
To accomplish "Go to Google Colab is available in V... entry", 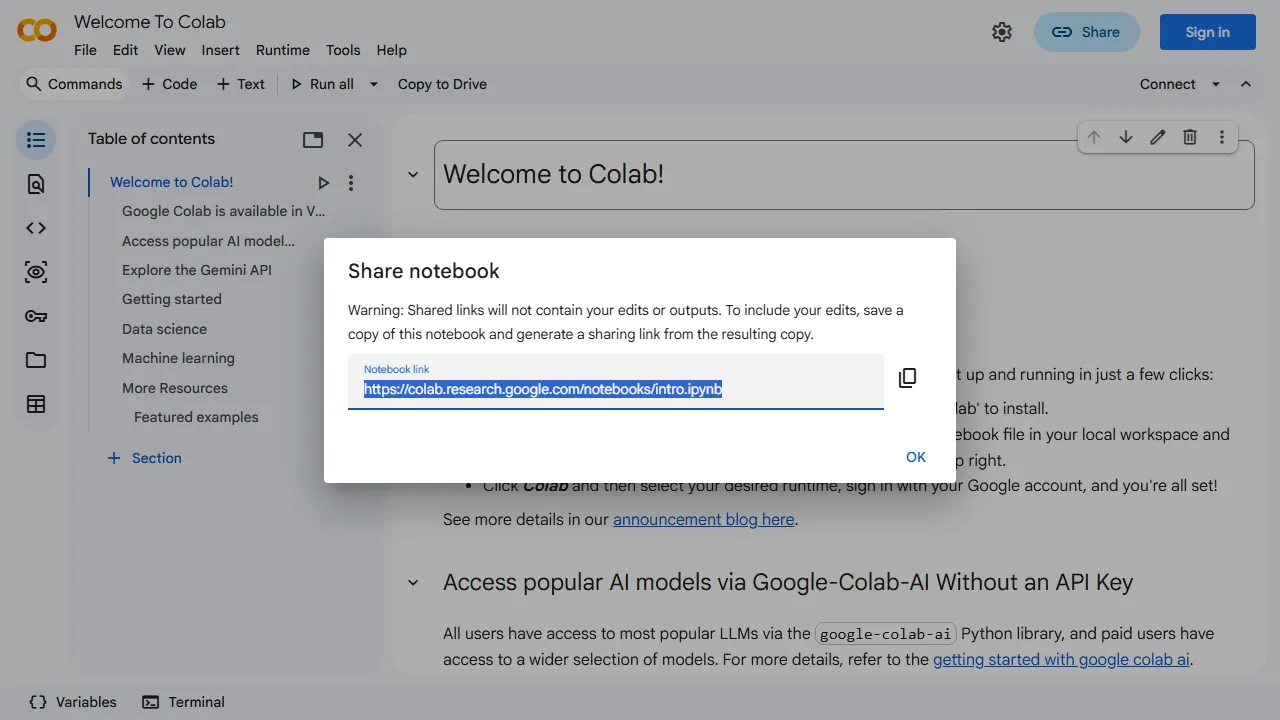I will 223,211.
